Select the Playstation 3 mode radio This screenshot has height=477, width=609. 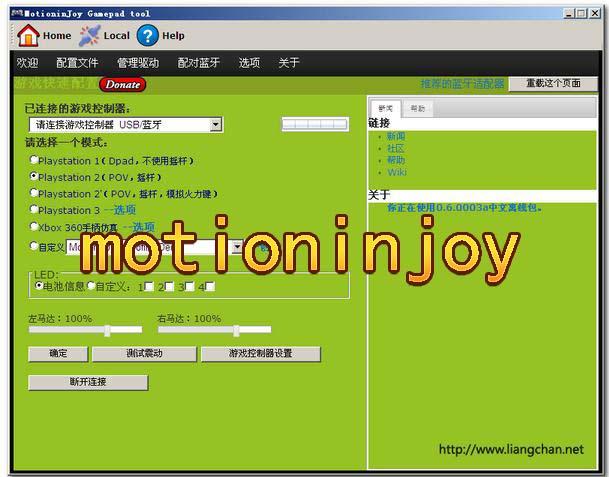34,209
